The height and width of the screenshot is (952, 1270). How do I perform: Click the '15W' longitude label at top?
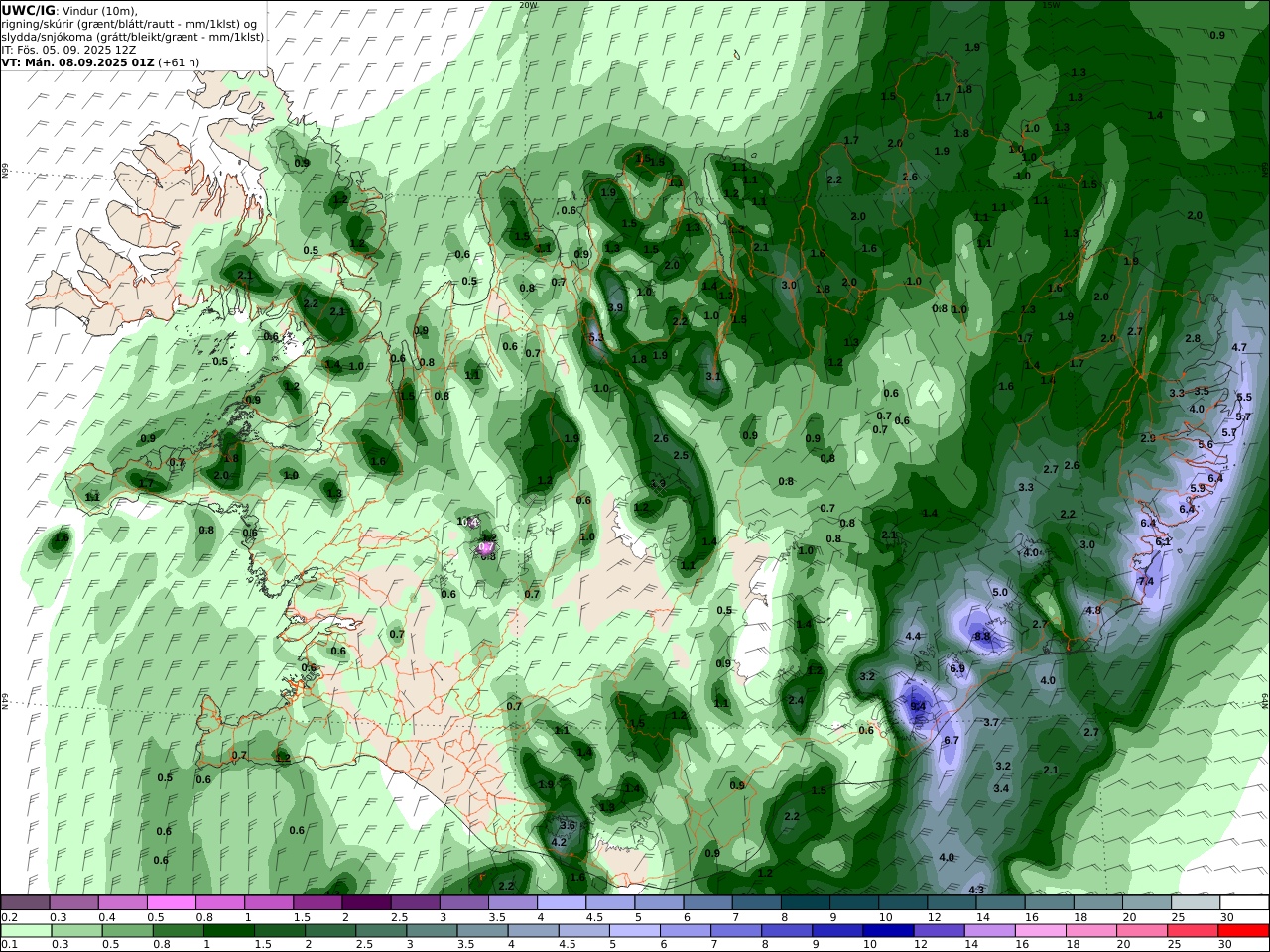[x=1051, y=5]
